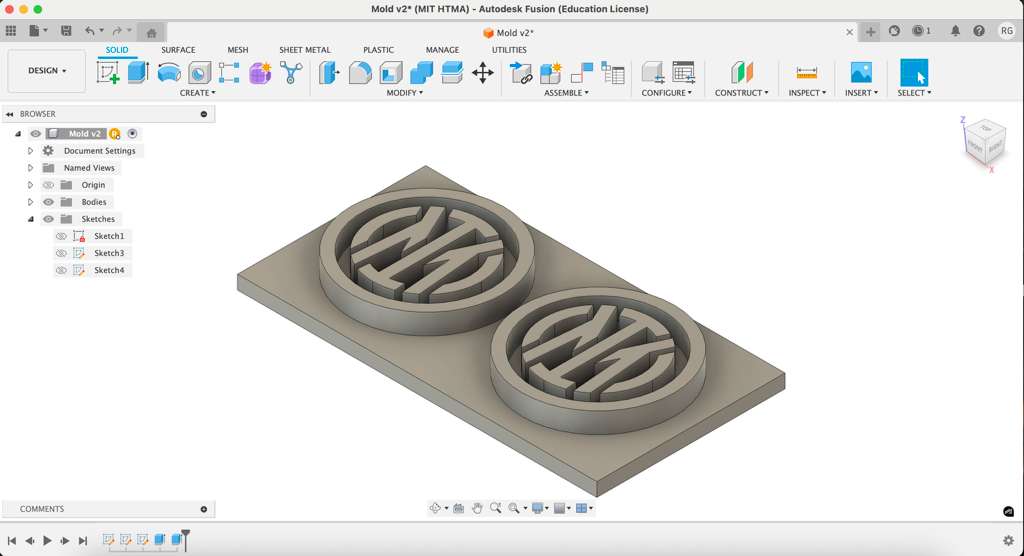Screen dimensions: 1024x556
Task: Select the Shell tool
Action: coord(391,73)
